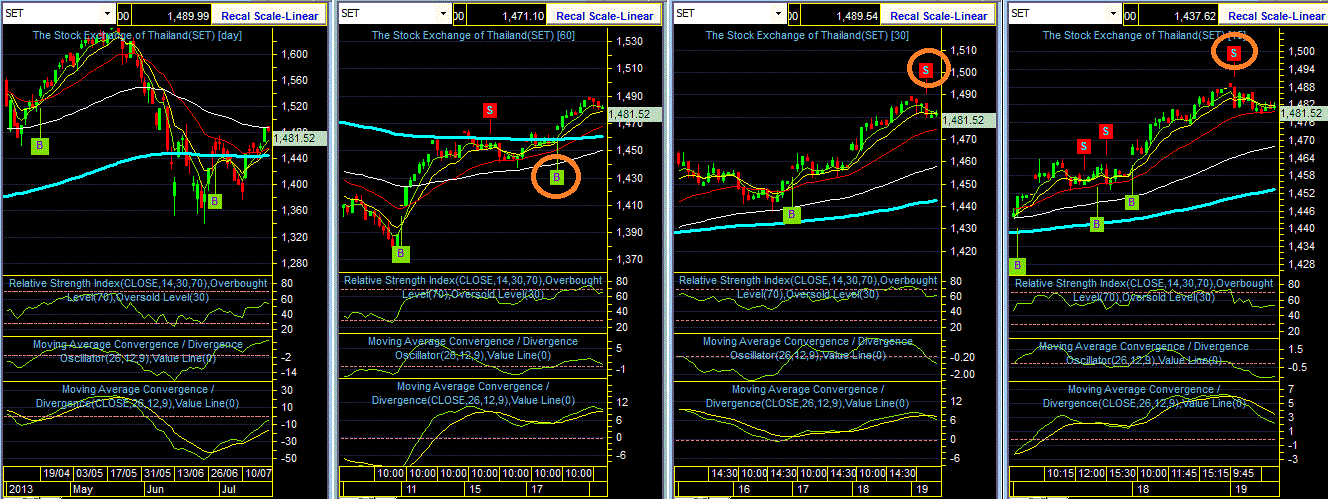1328x499 pixels.
Task: Click the 1,510 price level on the [30] chart axis
Action: point(965,50)
